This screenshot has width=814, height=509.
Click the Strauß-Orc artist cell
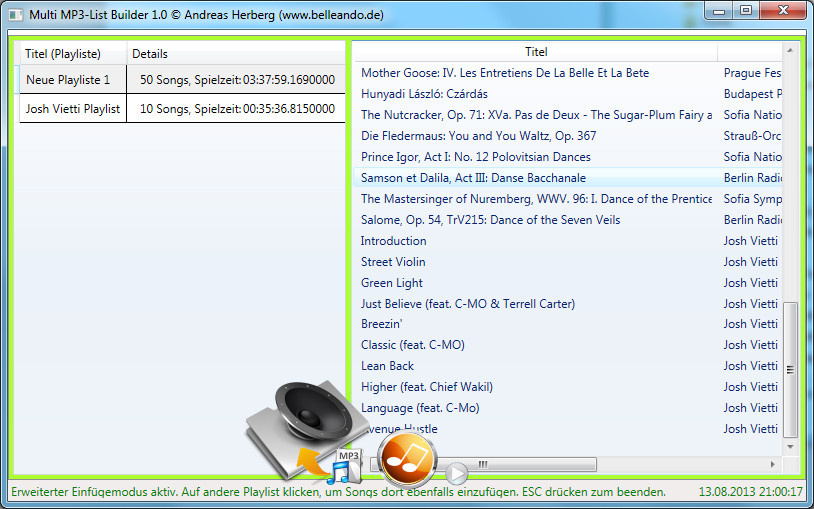tap(752, 136)
